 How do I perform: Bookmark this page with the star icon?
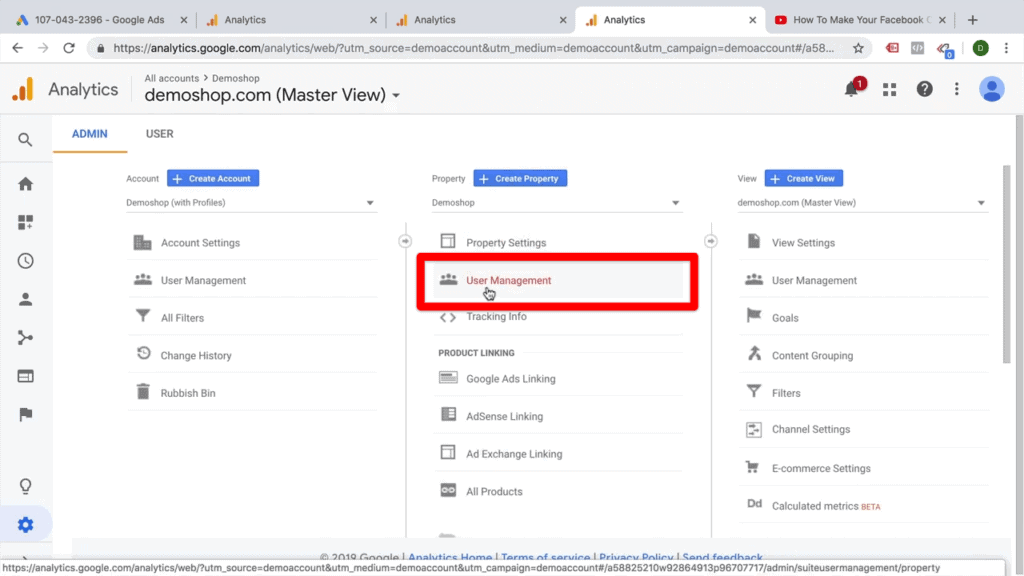click(x=858, y=48)
